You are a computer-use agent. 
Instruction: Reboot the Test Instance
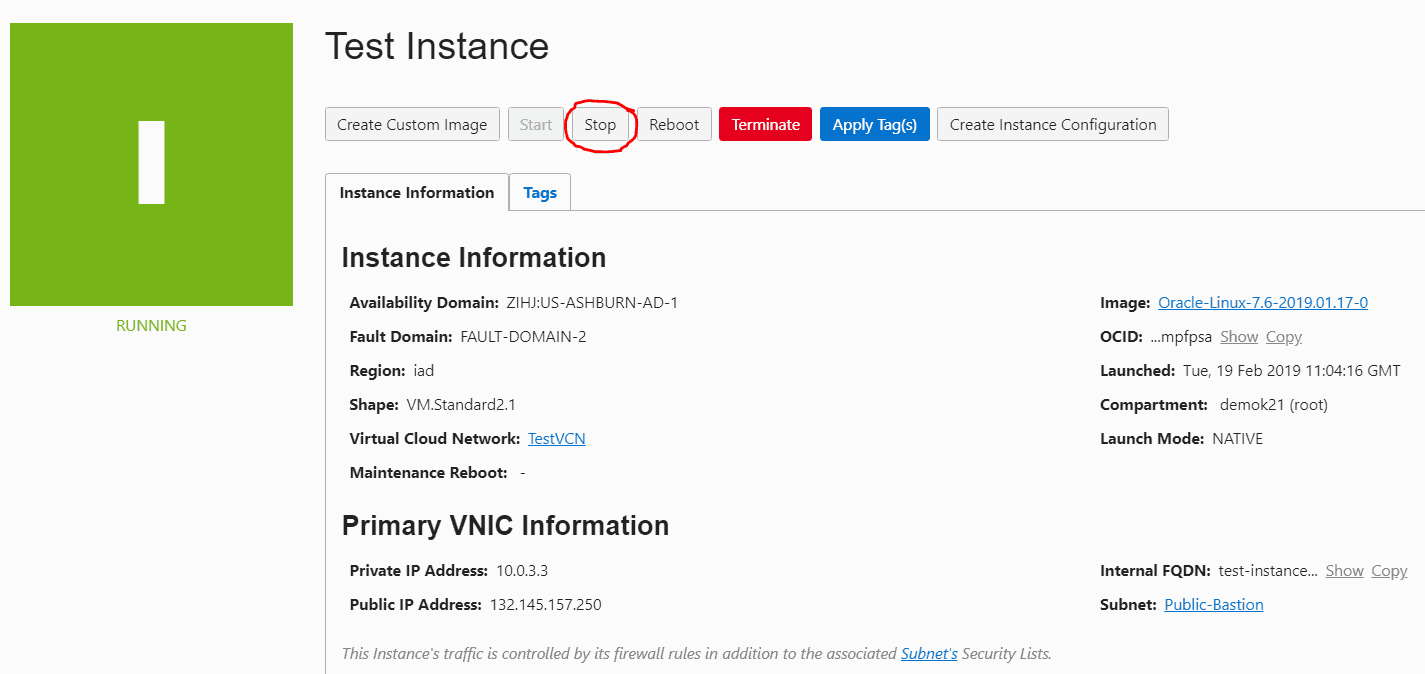point(674,124)
